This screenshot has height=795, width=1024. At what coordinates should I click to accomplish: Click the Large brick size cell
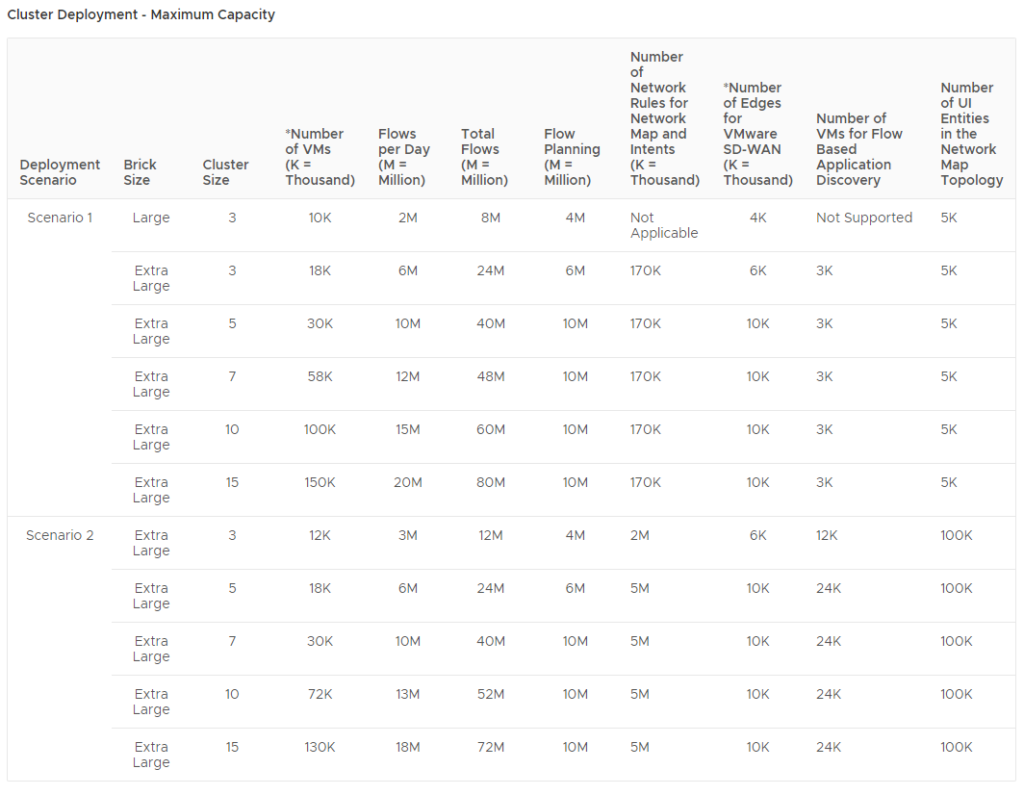pos(150,217)
